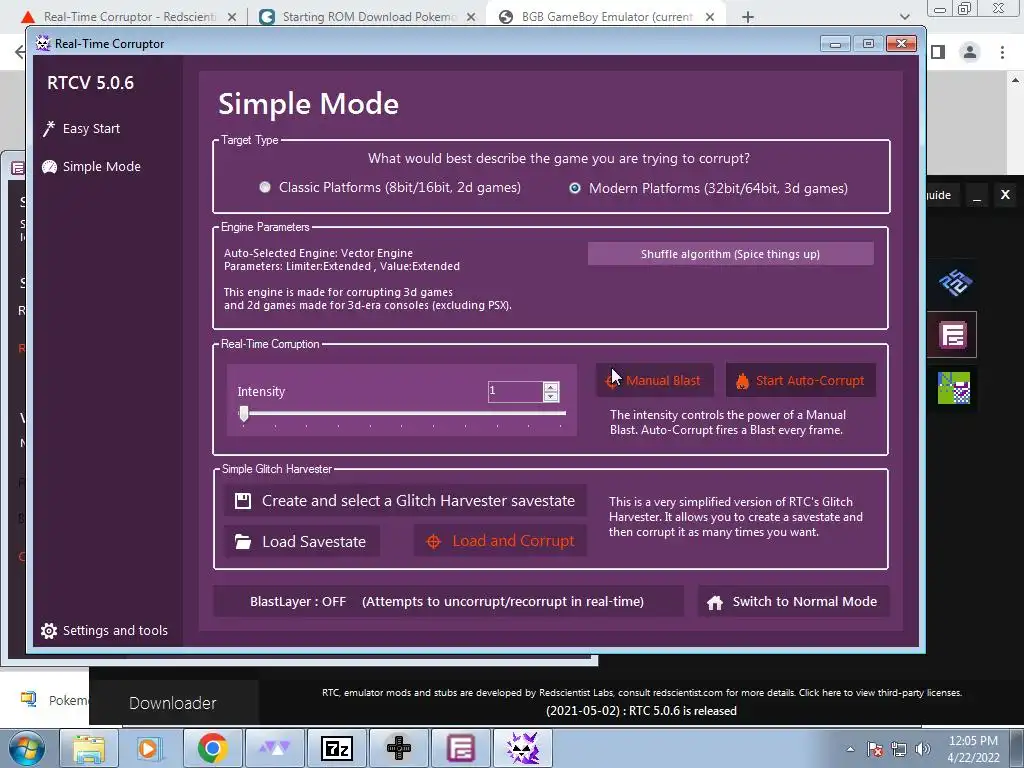Open Windows Explorer from the taskbar
The height and width of the screenshot is (768, 1024).
tap(89, 748)
